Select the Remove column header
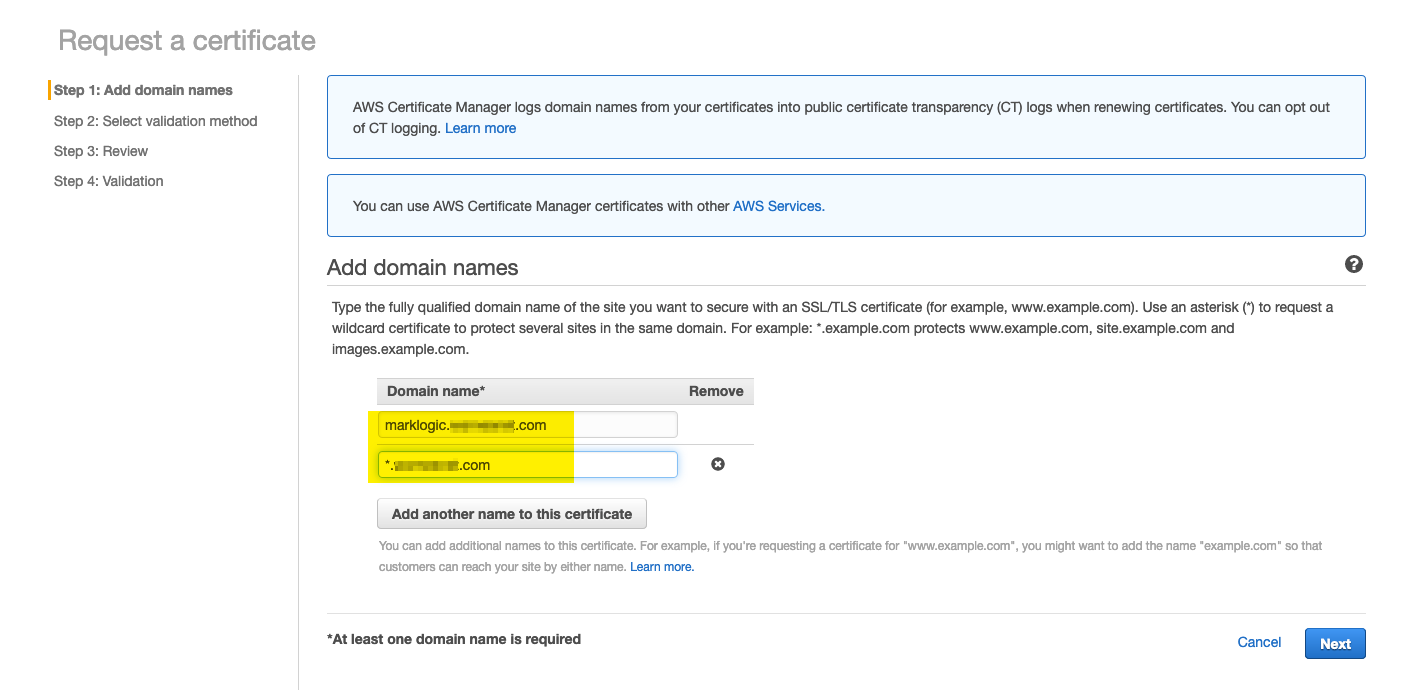 coord(716,391)
